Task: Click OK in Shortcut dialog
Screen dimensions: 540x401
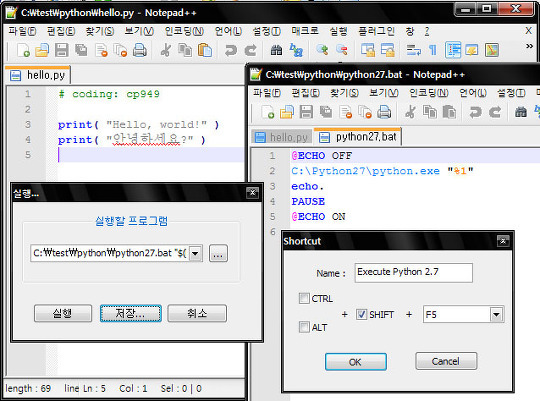Action: pyautogui.click(x=355, y=362)
